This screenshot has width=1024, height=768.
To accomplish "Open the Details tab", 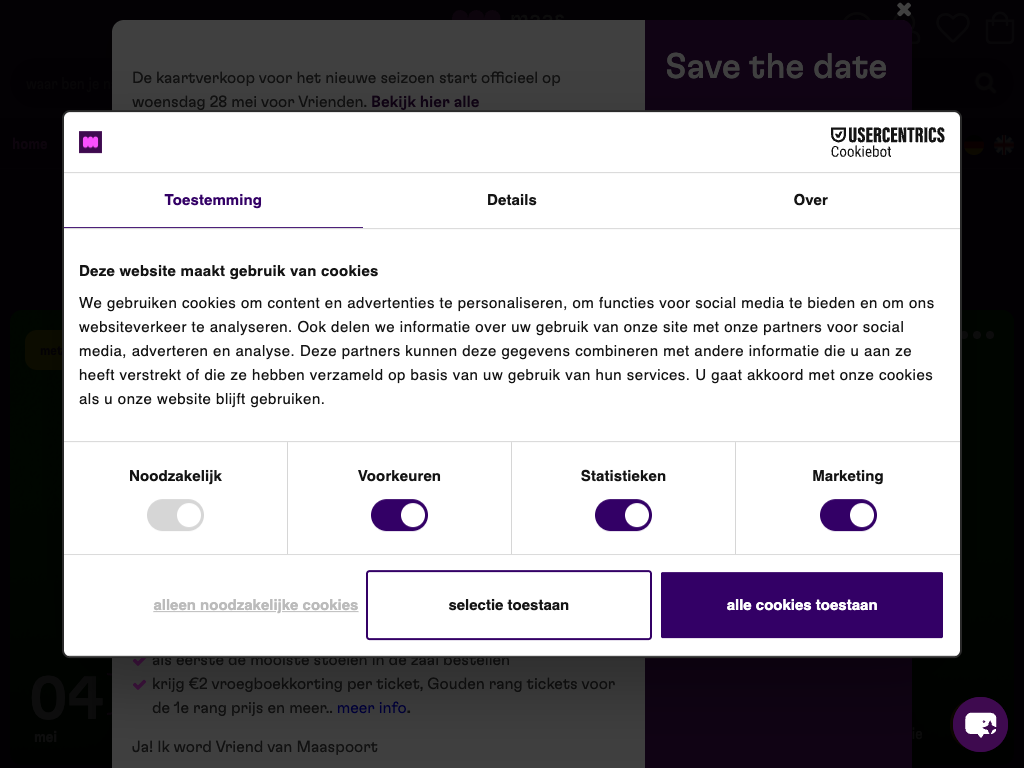I will (512, 200).
